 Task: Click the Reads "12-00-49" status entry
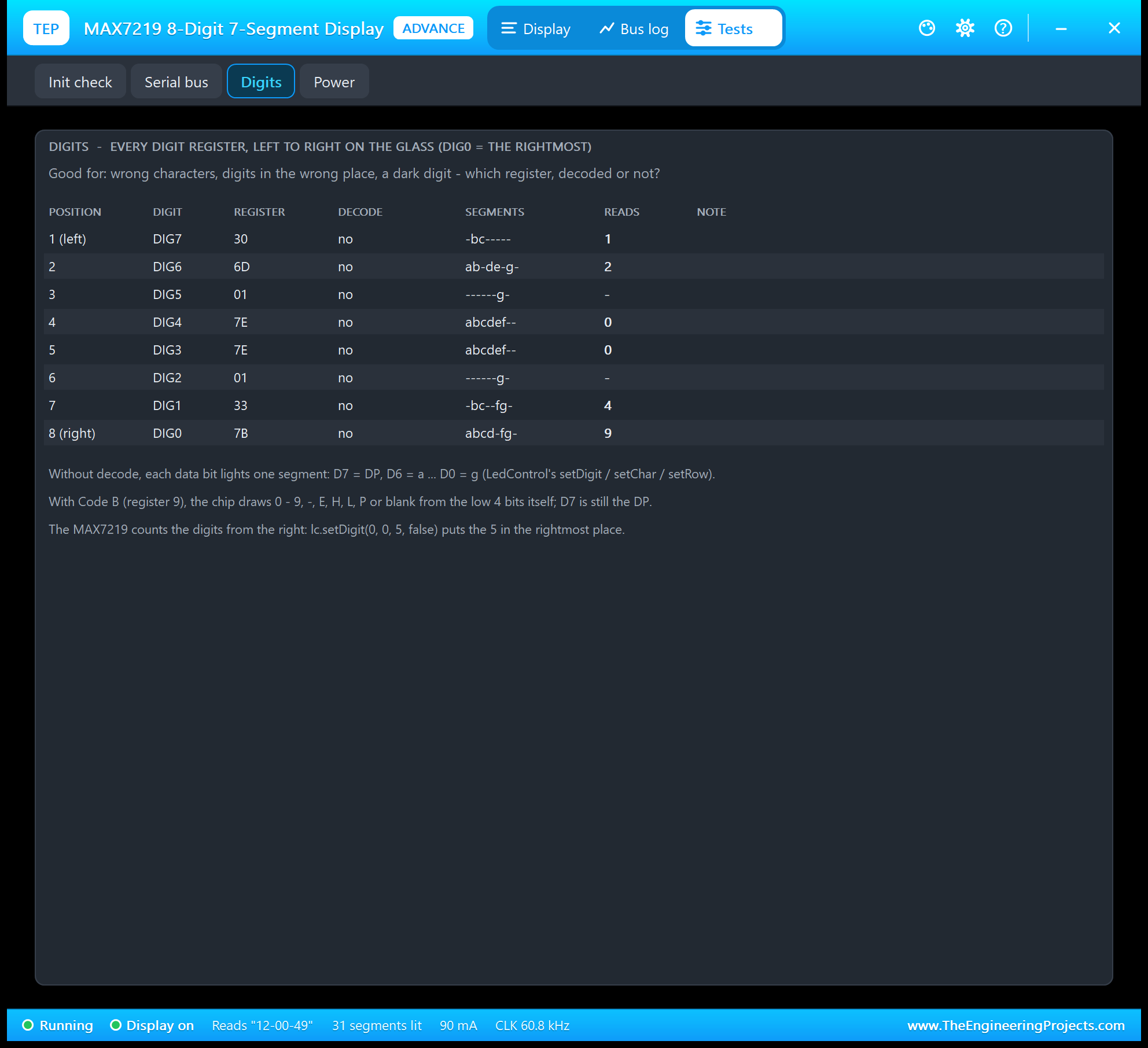262,1025
